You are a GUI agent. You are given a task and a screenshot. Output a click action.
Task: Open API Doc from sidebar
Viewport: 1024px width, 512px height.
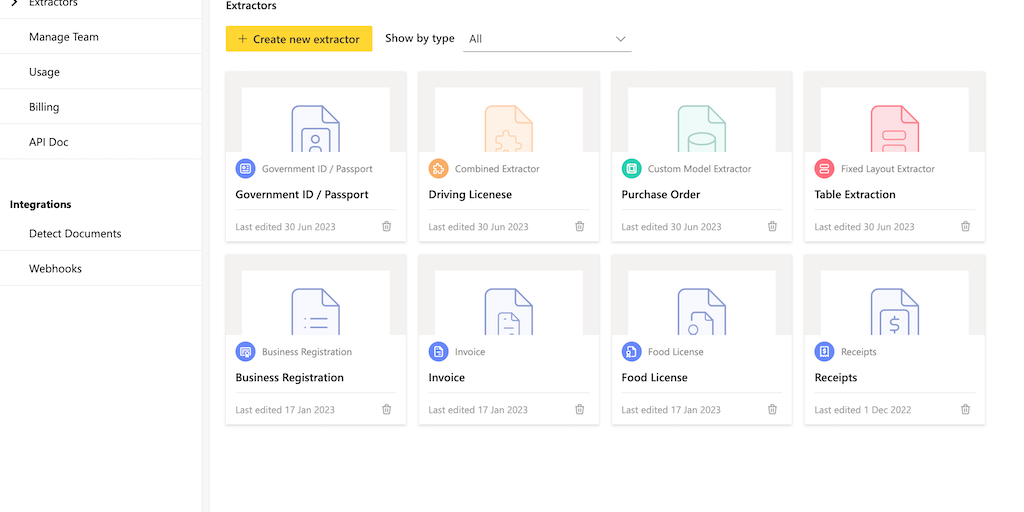(x=49, y=142)
